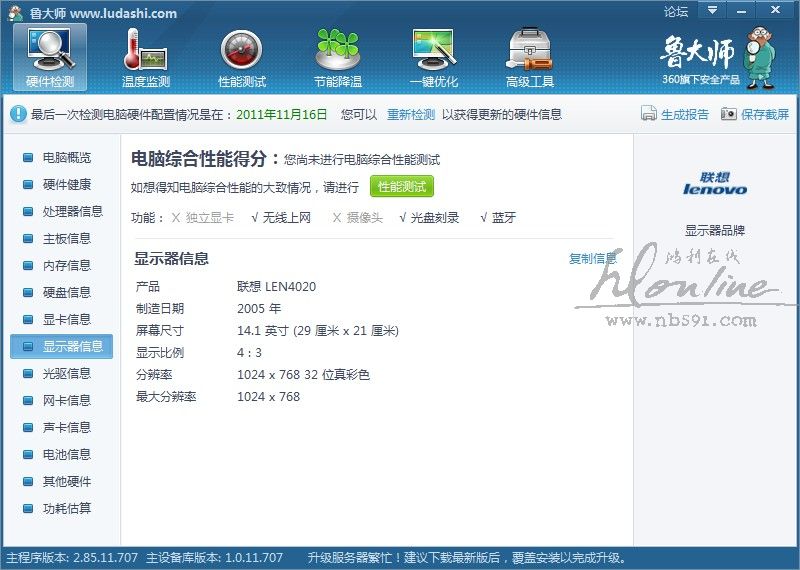Open the 硬件检测 hardware detection section

pos(50,57)
